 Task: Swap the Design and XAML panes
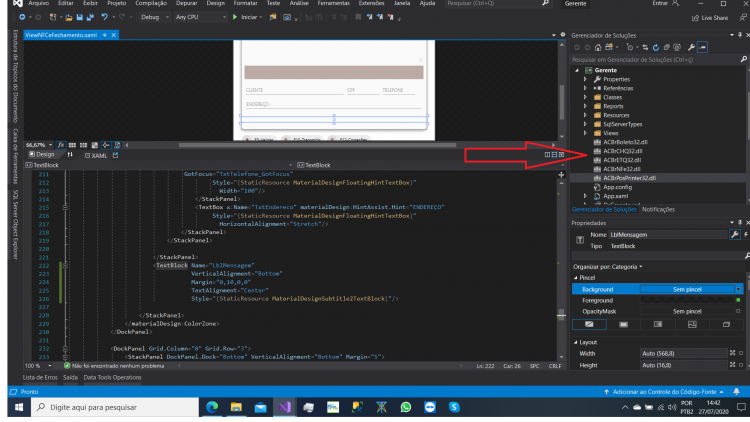(70, 155)
